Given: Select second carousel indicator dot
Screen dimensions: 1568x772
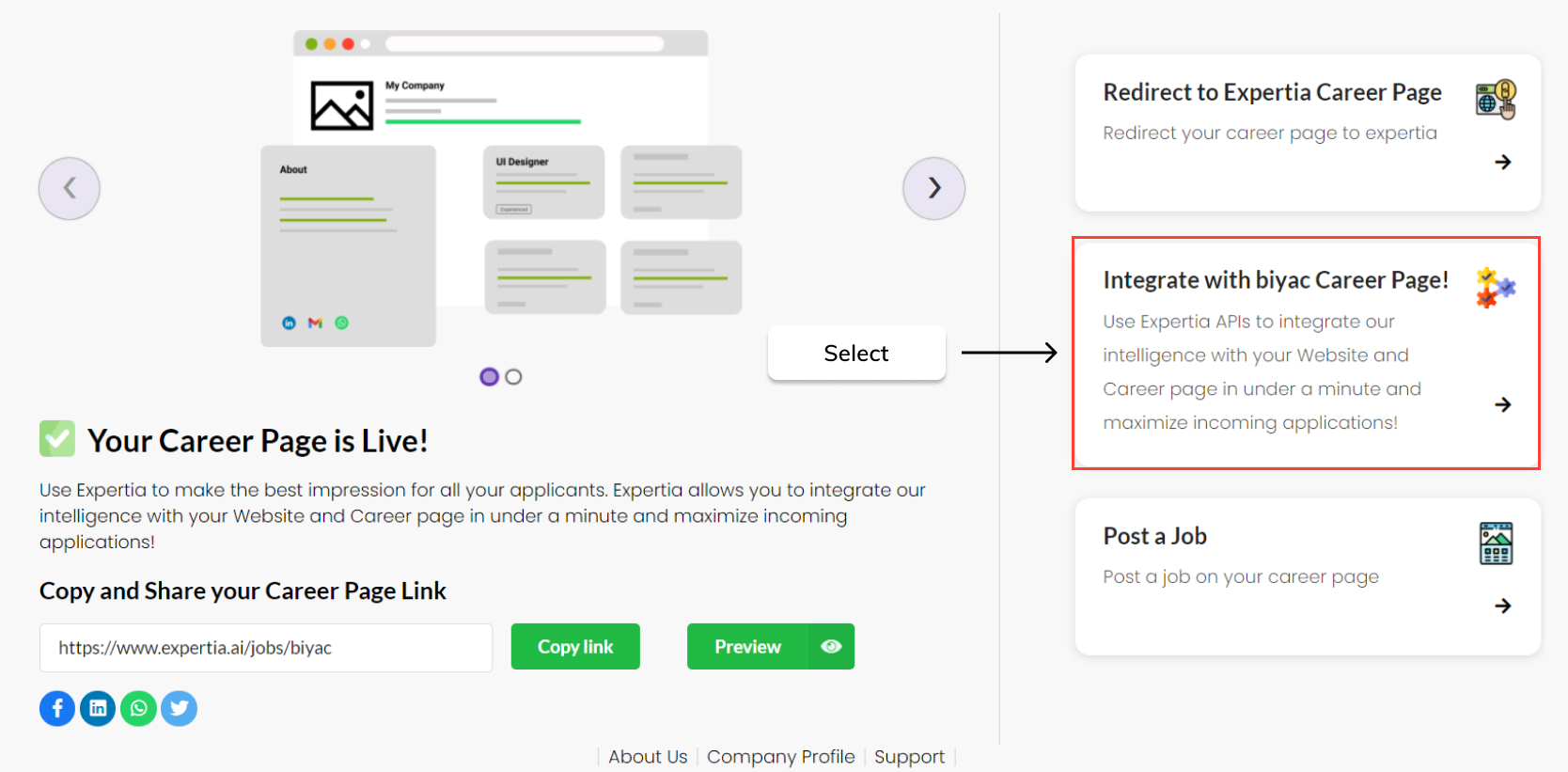Looking at the screenshot, I should tap(513, 377).
